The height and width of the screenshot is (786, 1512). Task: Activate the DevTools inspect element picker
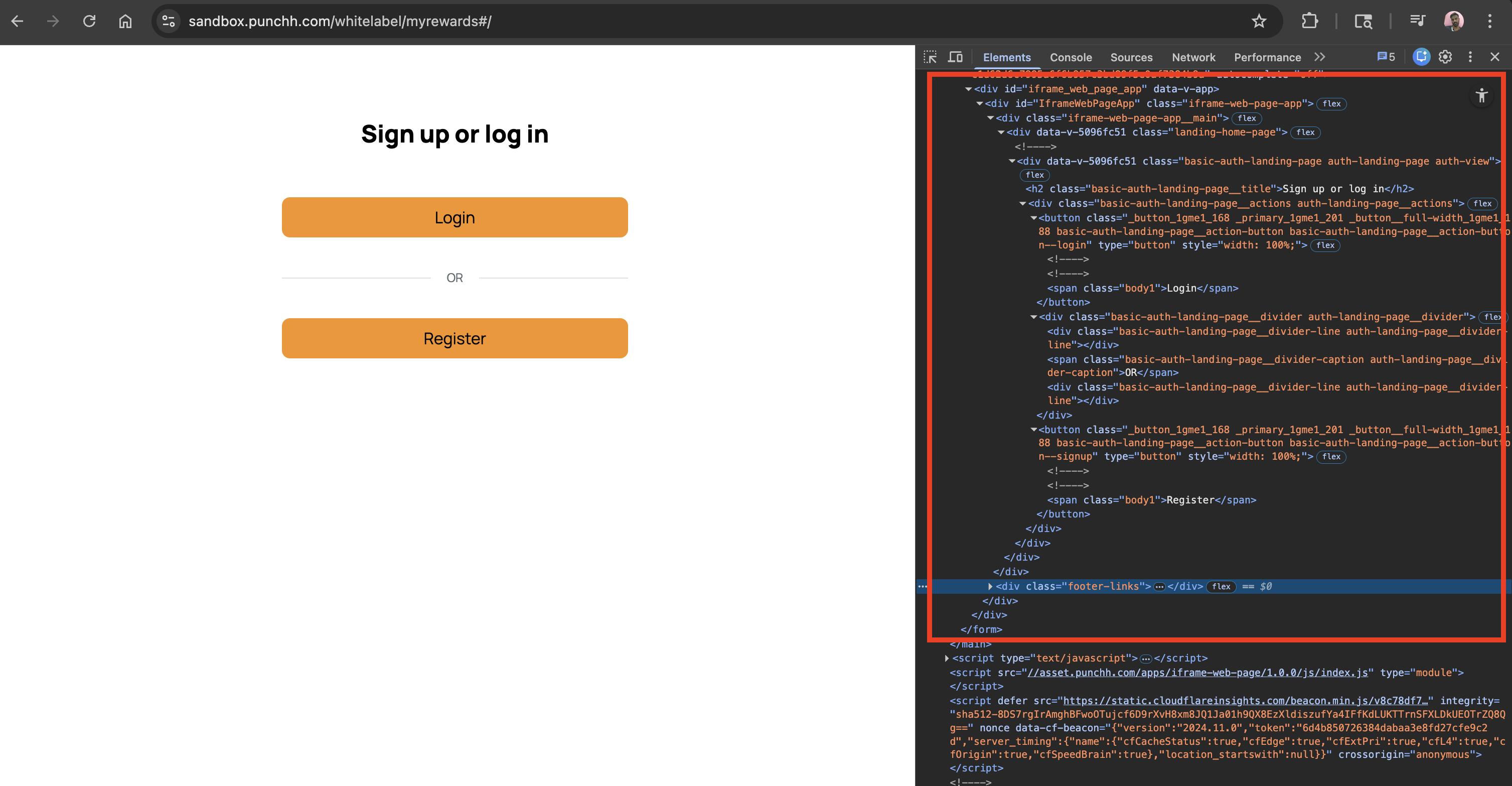[x=930, y=57]
